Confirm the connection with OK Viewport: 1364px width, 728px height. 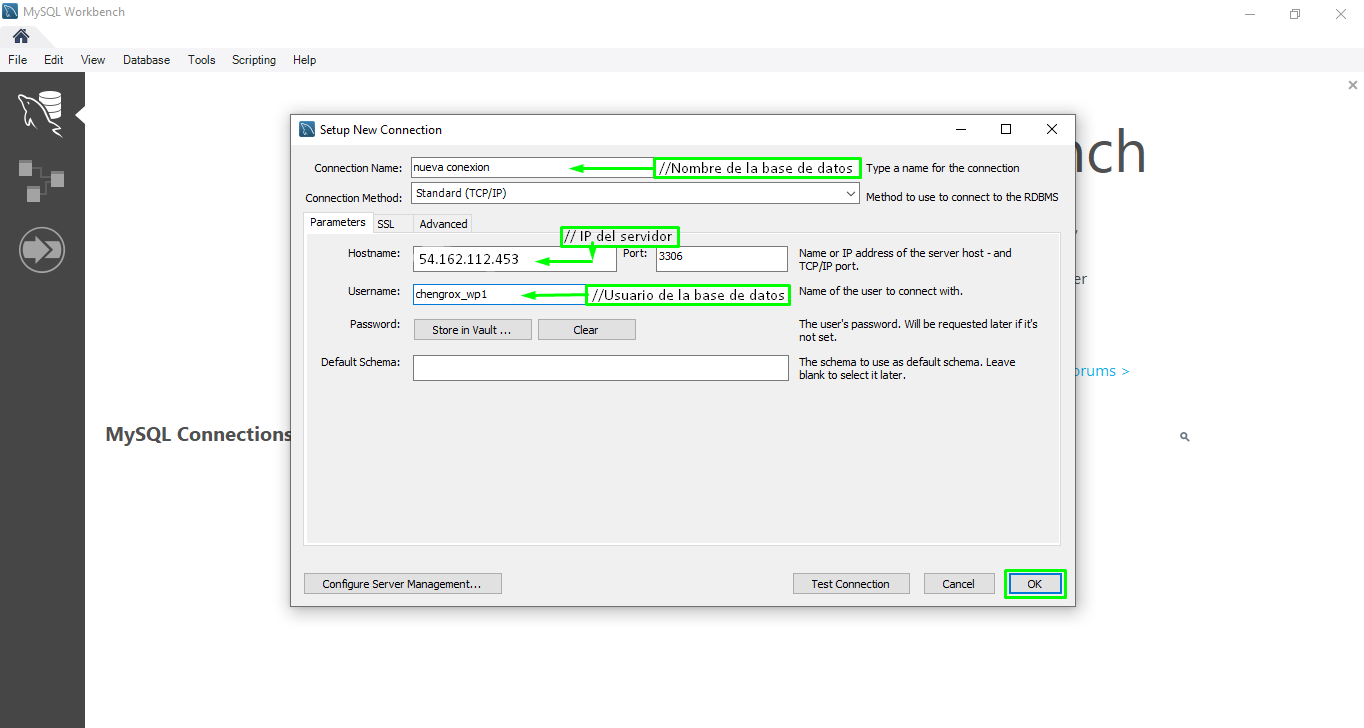coord(1035,584)
